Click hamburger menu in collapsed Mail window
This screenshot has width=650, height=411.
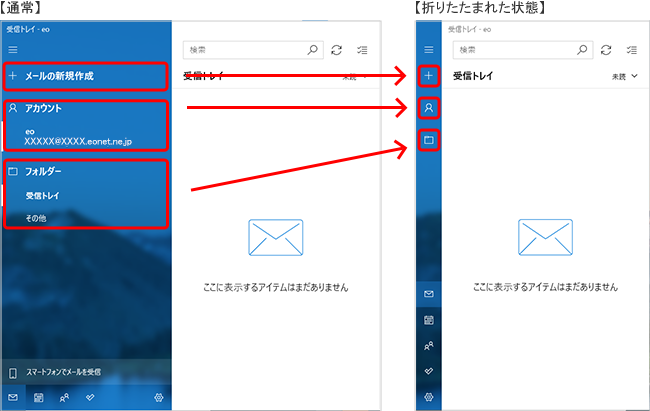[x=429, y=50]
